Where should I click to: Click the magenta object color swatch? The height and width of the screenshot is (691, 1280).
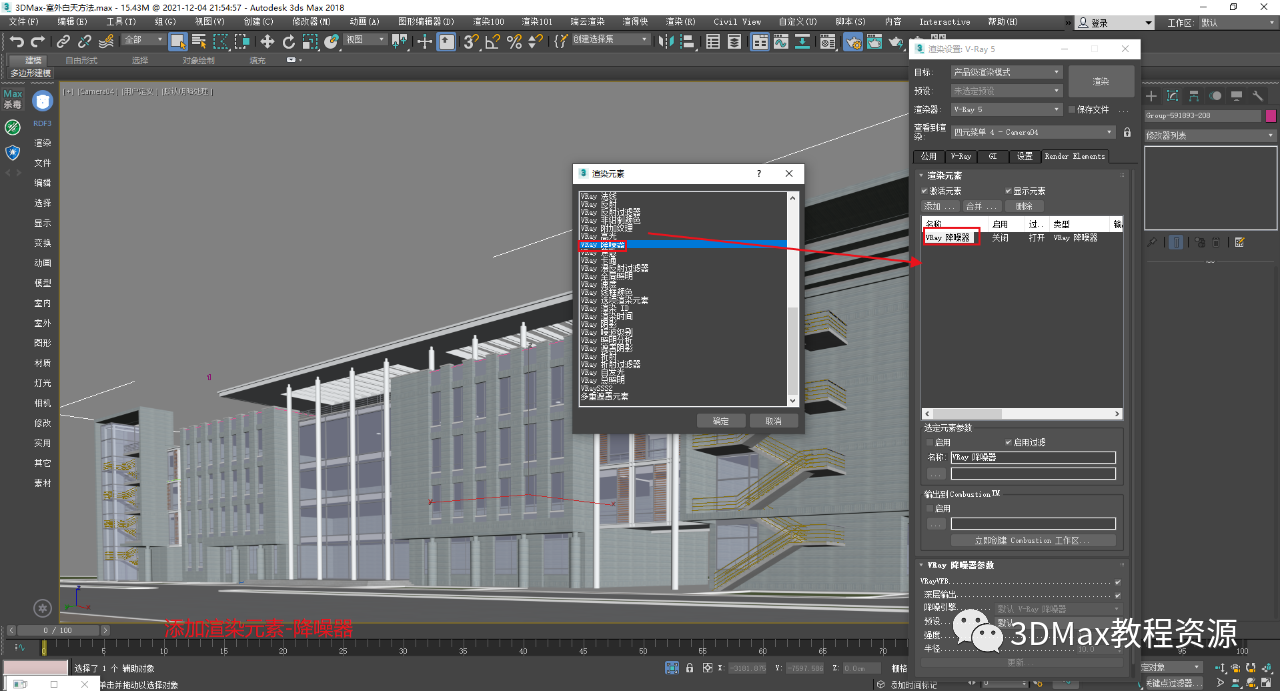[x=1271, y=116]
